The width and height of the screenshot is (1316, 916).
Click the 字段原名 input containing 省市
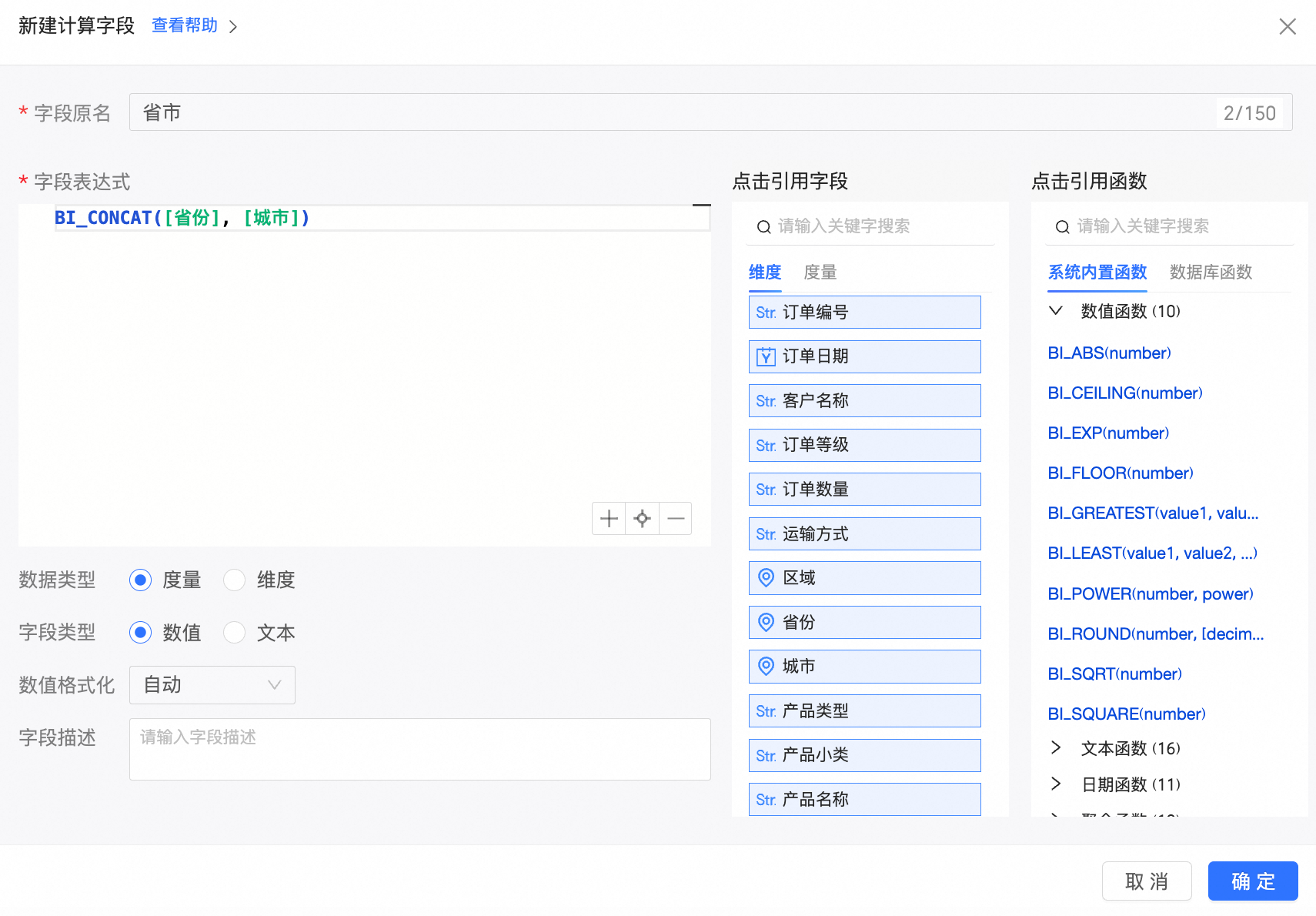click(x=710, y=112)
